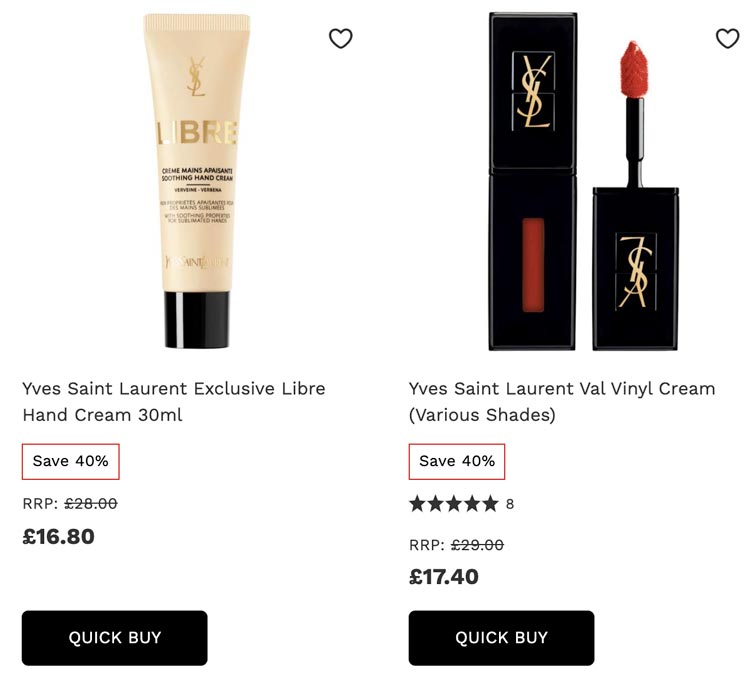
Task: Click the Save 40% badge under Vinyl Cream
Action: click(457, 461)
